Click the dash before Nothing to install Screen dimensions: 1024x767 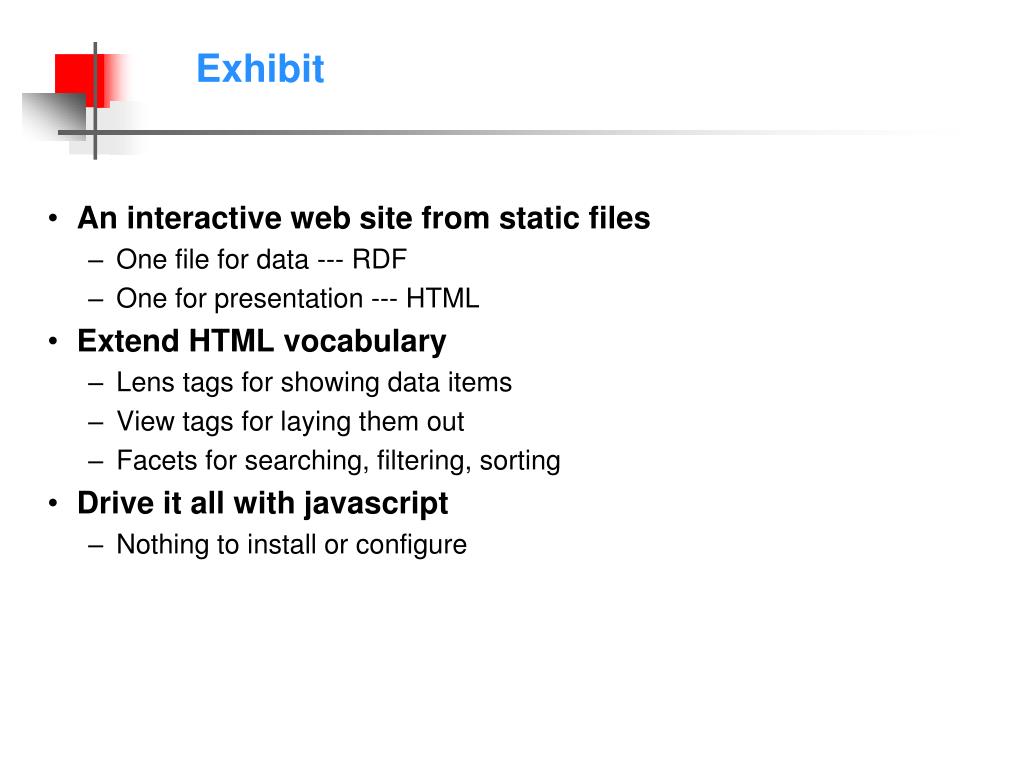point(96,546)
